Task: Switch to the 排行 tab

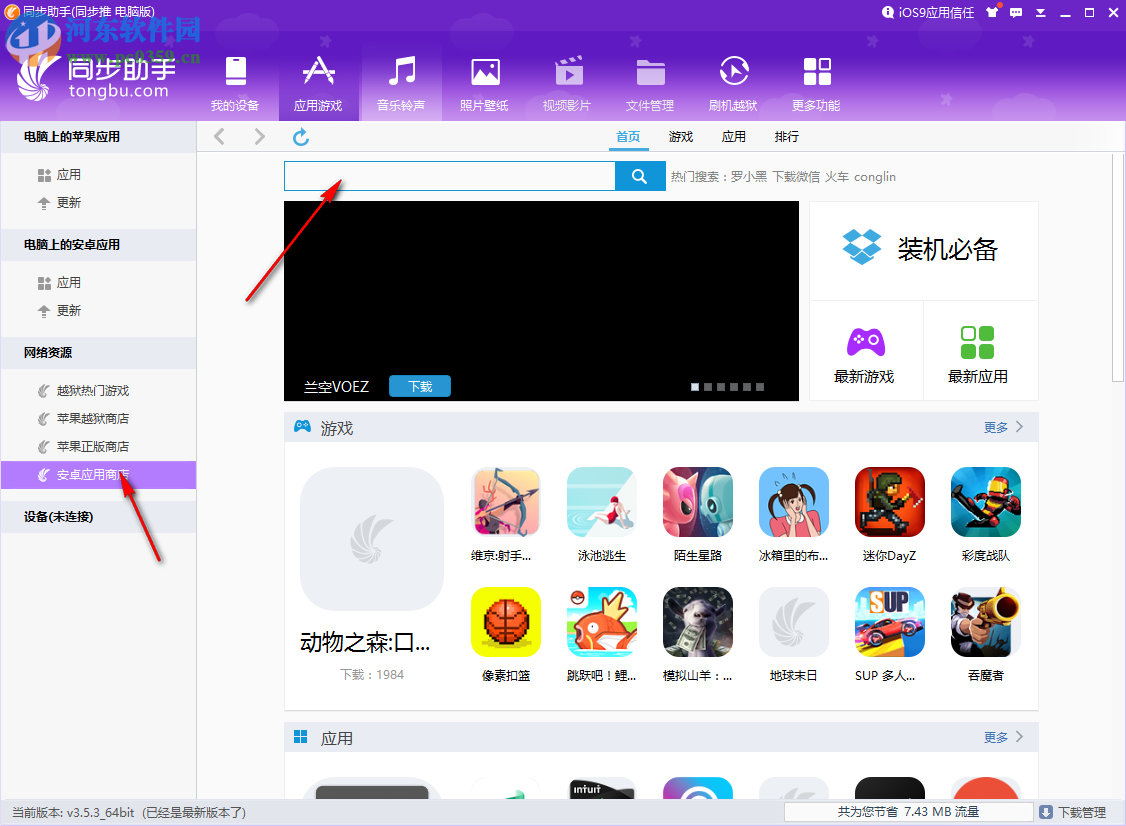Action: click(x=786, y=137)
